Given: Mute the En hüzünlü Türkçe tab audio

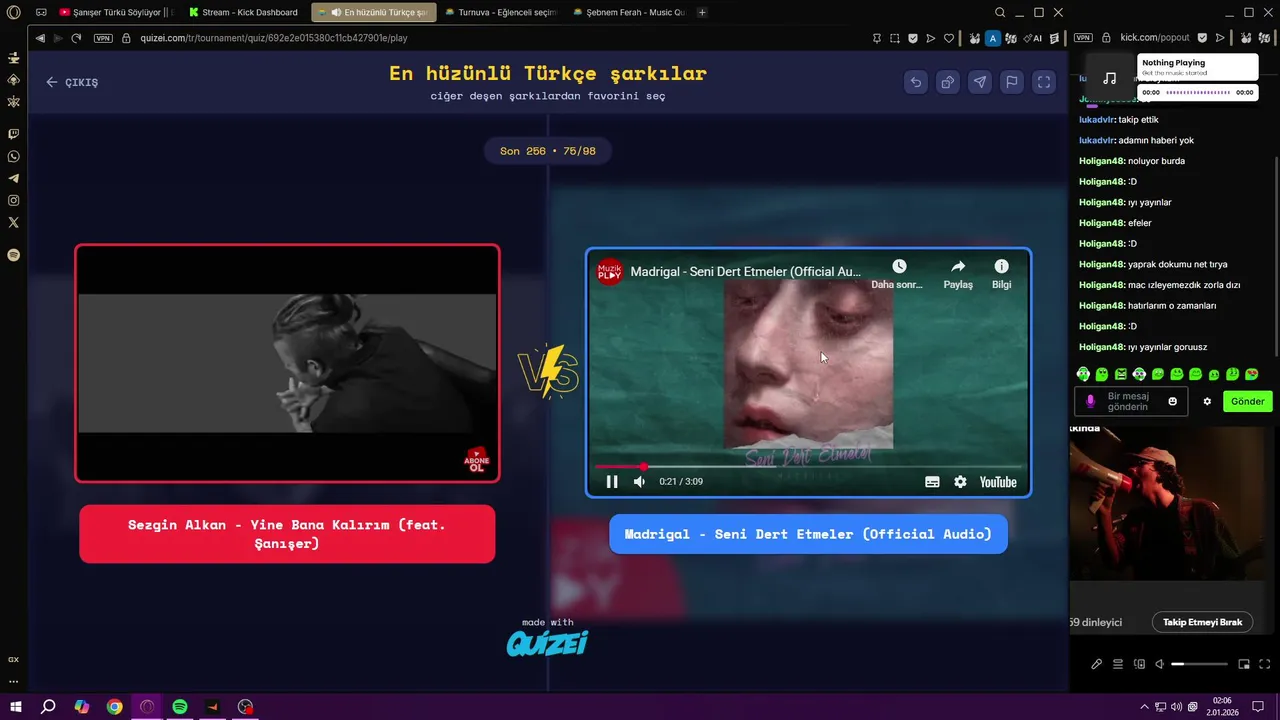Looking at the screenshot, I should (336, 12).
